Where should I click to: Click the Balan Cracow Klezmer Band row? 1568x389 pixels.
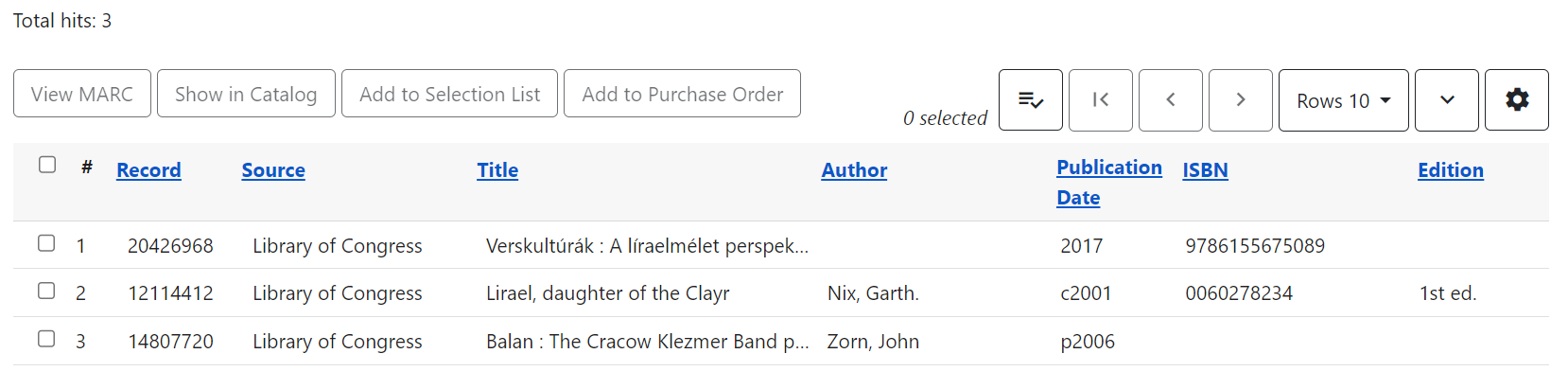click(647, 342)
